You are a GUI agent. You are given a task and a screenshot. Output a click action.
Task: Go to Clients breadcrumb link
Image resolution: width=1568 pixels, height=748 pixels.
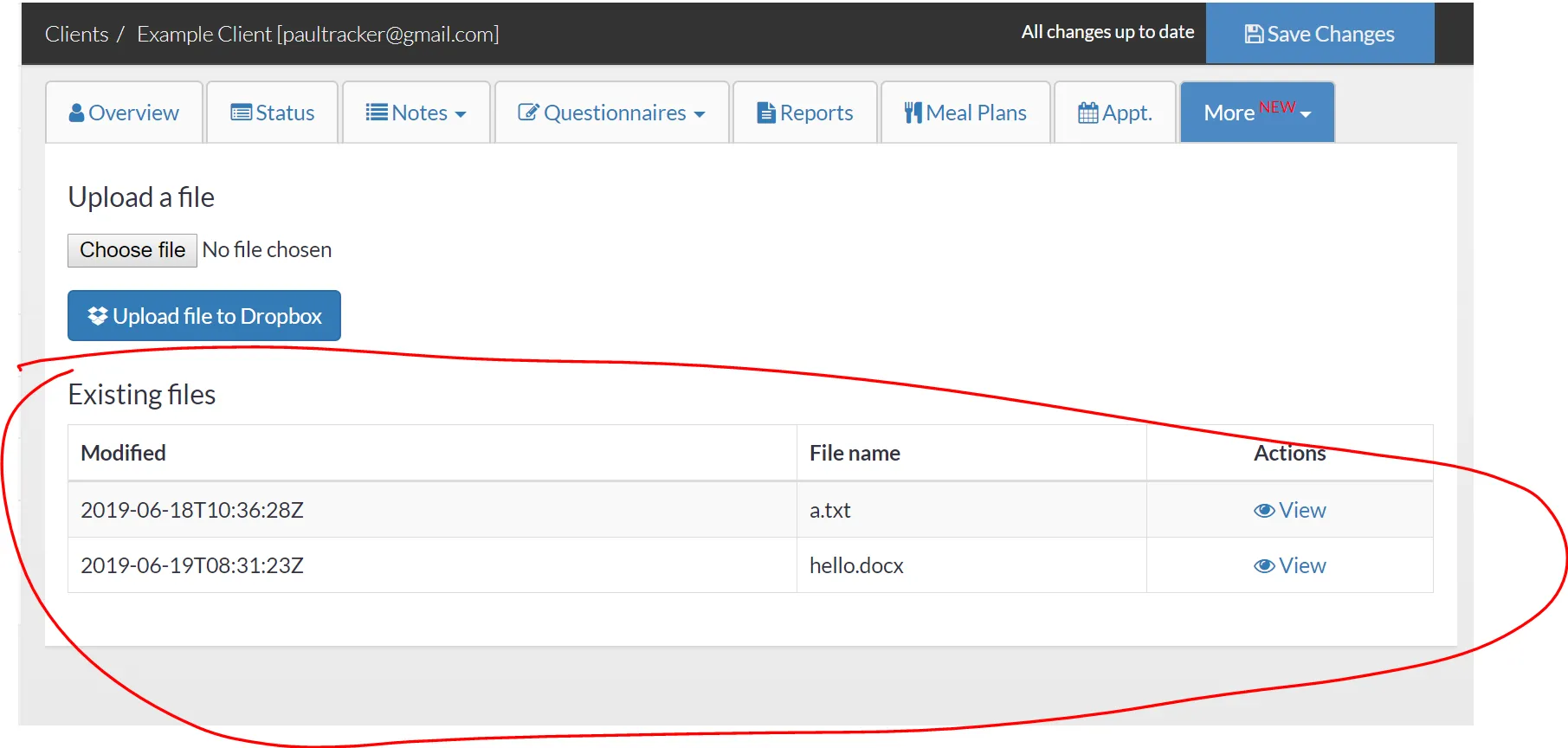77,35
